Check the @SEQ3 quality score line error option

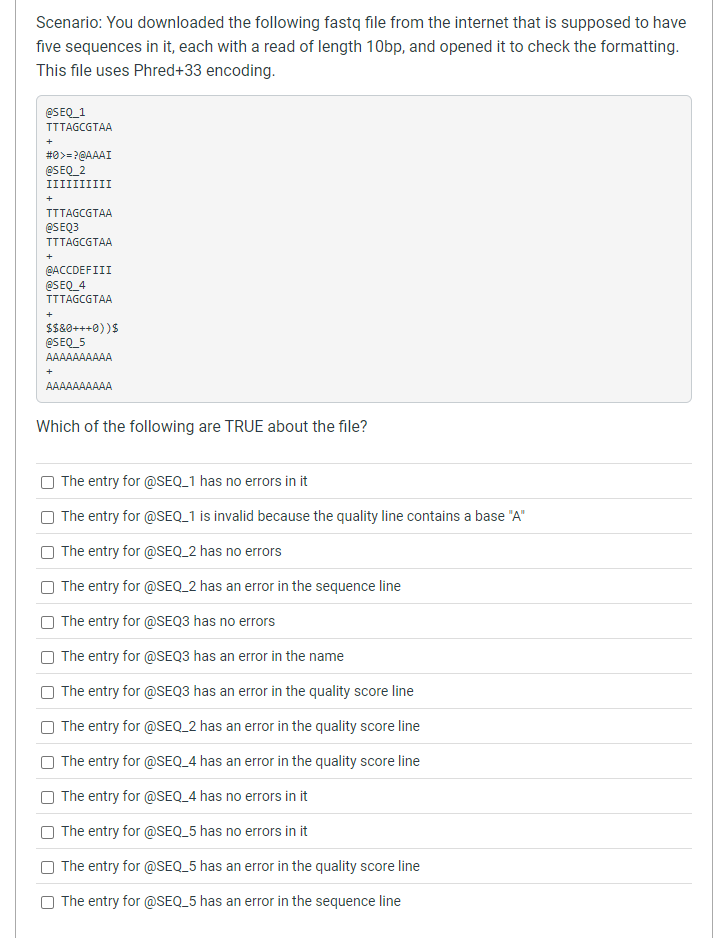(47, 692)
